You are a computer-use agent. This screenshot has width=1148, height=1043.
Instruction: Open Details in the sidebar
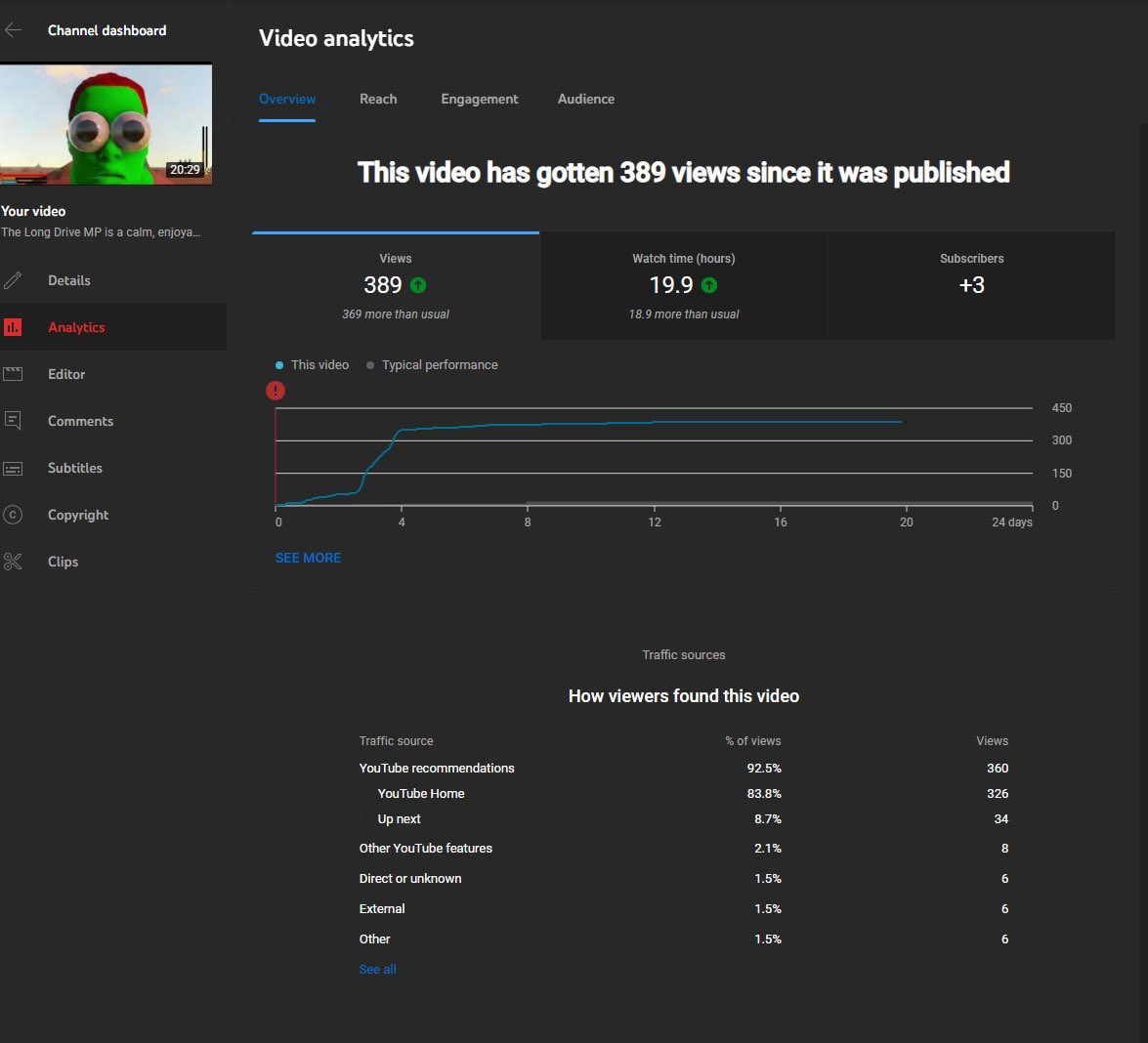click(112, 280)
